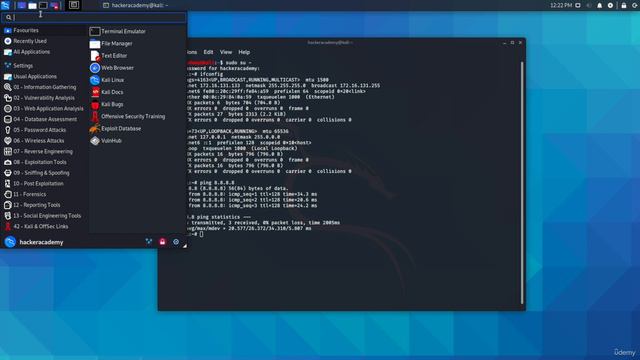Open 06 - Wireless Attacks category

click(x=44, y=141)
